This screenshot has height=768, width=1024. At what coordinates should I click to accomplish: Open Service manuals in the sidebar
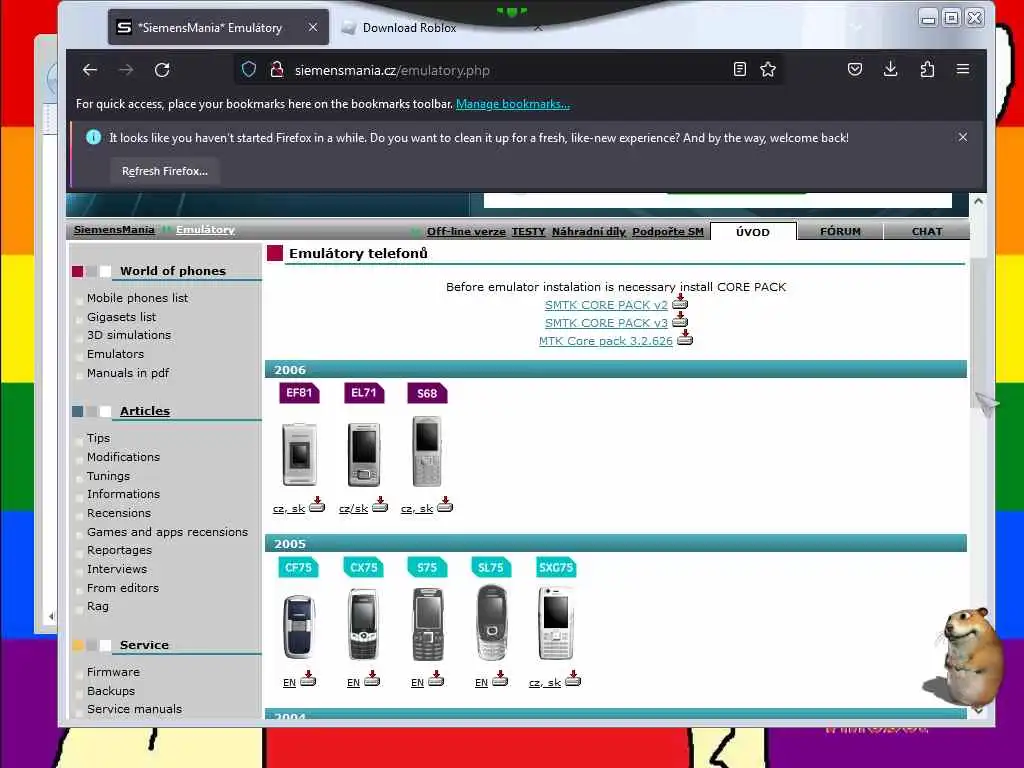135,709
